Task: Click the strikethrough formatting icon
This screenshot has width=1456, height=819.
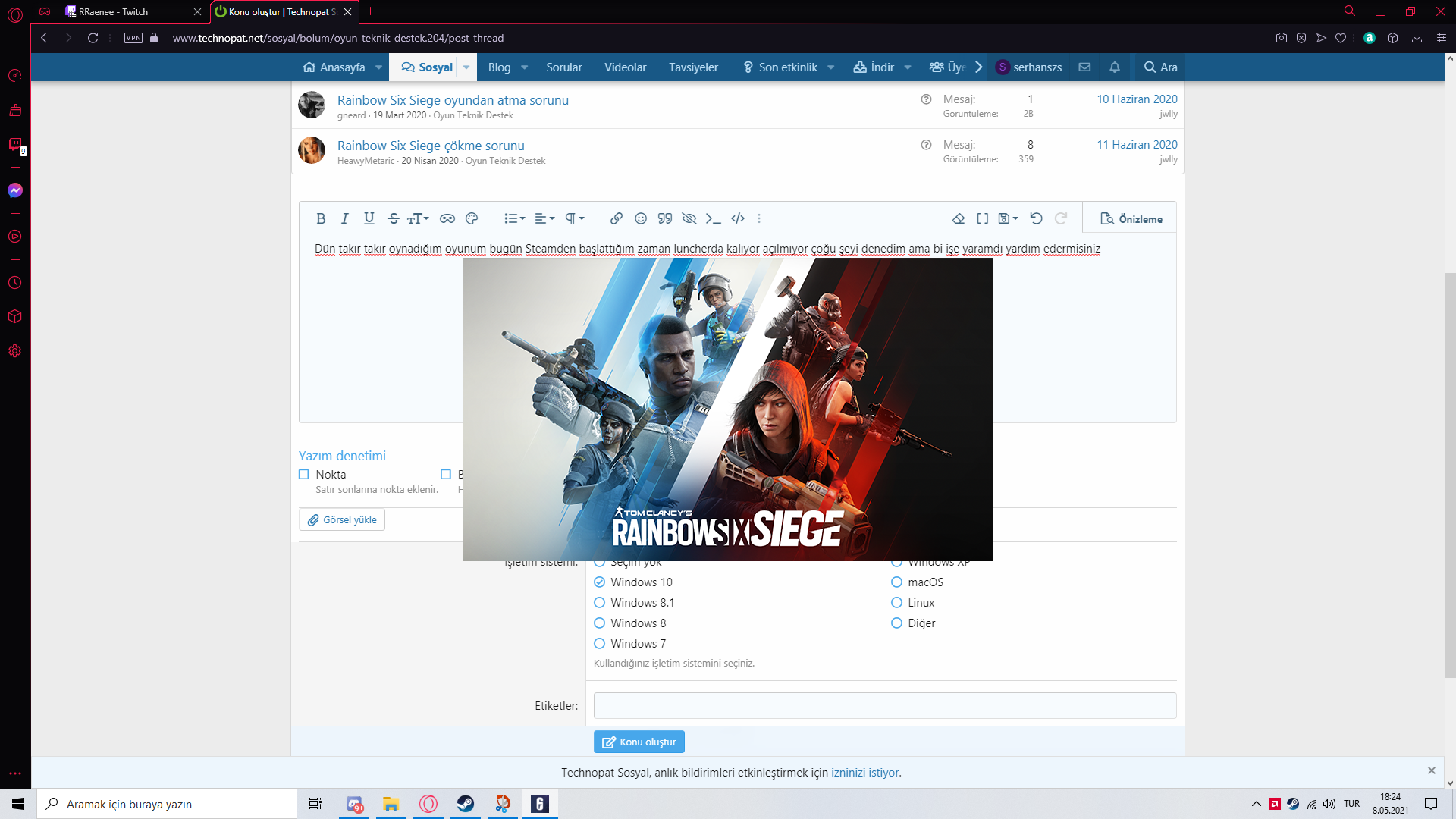Action: [x=393, y=218]
